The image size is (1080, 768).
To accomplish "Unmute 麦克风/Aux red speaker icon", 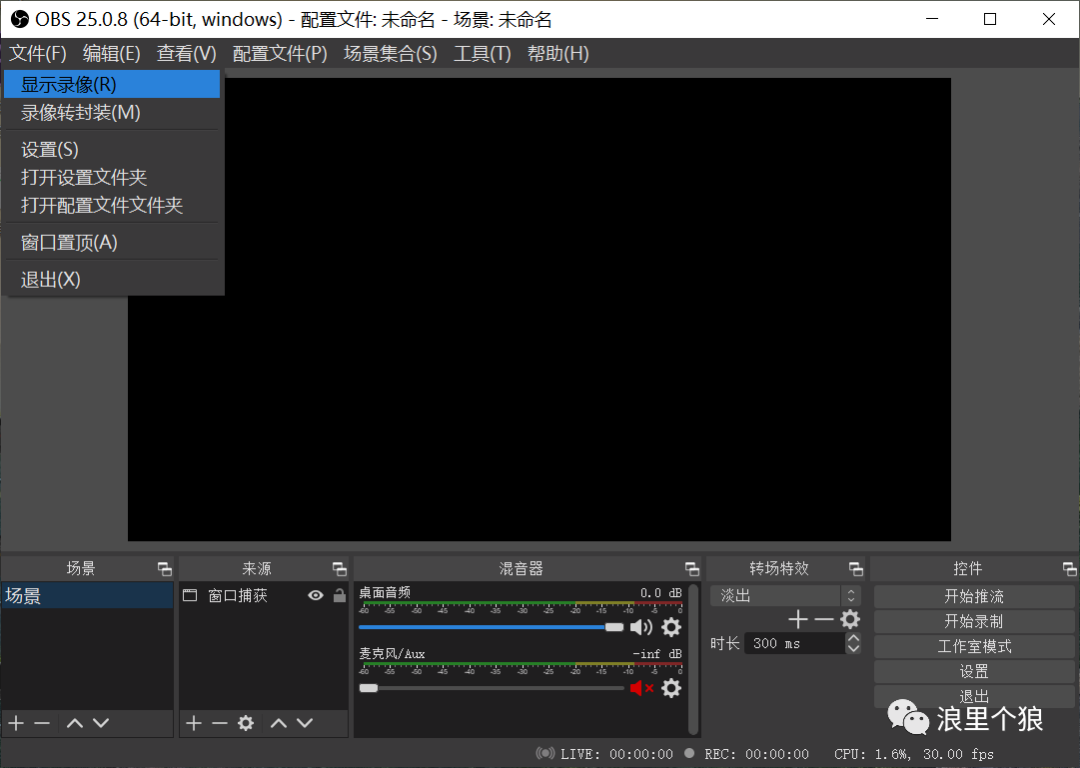I will (641, 688).
